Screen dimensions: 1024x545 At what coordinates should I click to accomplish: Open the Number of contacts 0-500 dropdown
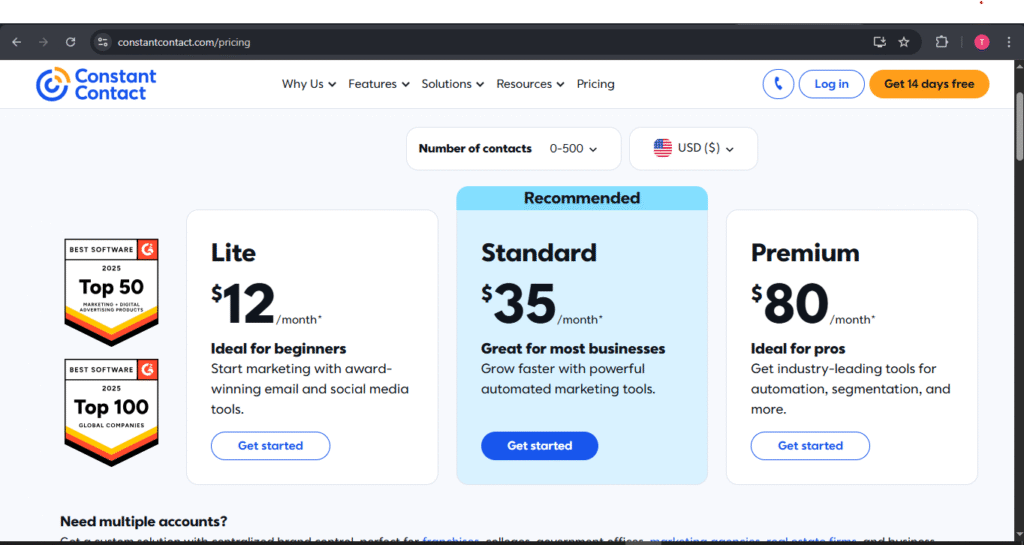tap(513, 149)
